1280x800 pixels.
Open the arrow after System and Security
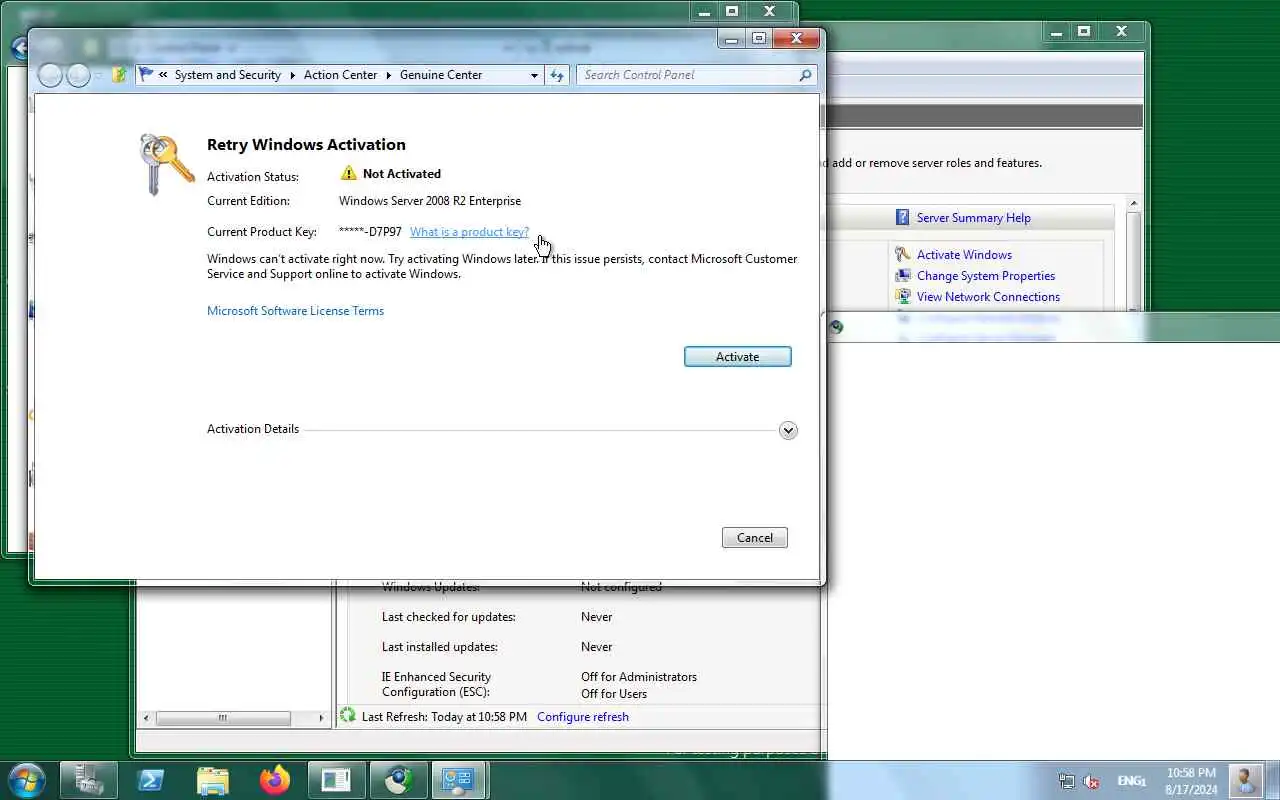pos(293,75)
